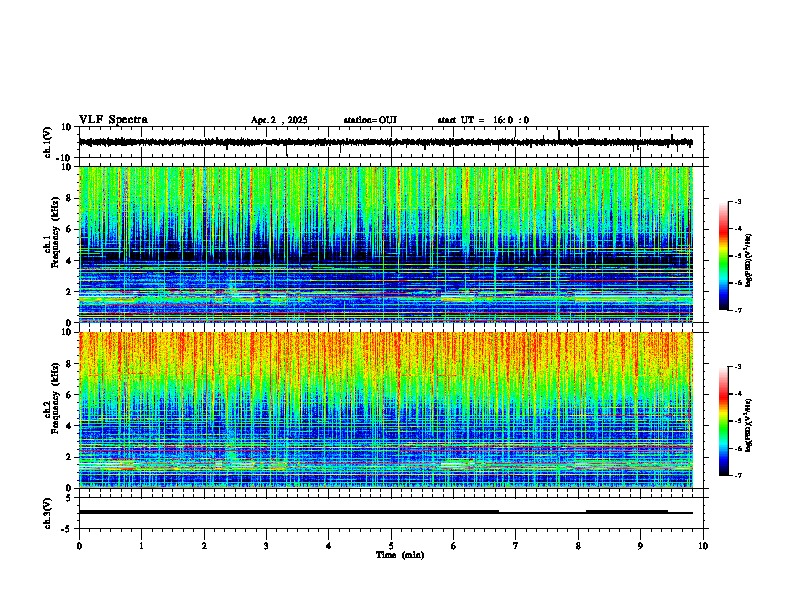Image resolution: width=792 pixels, height=612 pixels.
Task: Click the "8" kHz tick on ch.1 frequency axis
Action: [x=69, y=198]
